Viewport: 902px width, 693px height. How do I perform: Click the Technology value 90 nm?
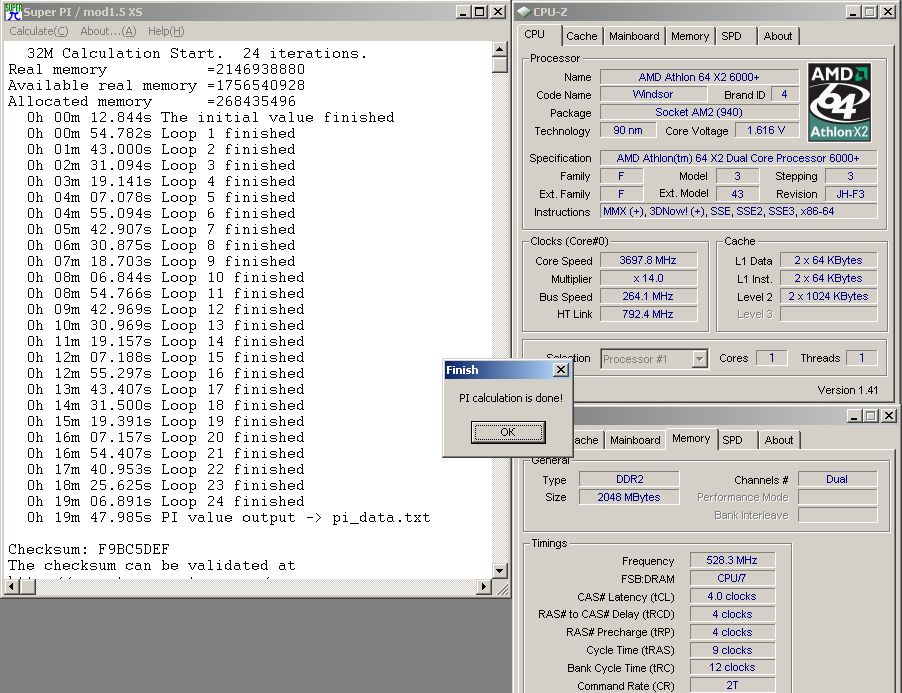[x=628, y=131]
